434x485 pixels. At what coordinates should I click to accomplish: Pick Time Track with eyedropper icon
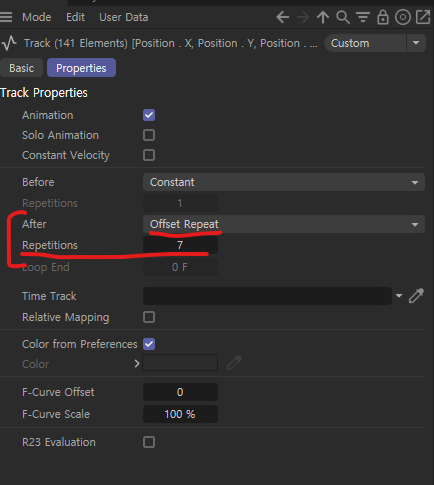tap(416, 296)
